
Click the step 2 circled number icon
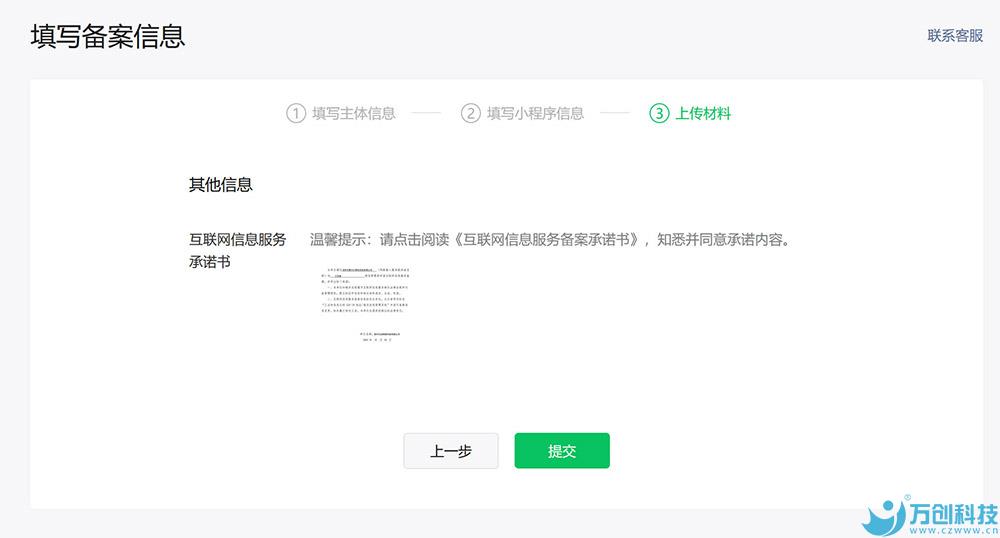470,113
